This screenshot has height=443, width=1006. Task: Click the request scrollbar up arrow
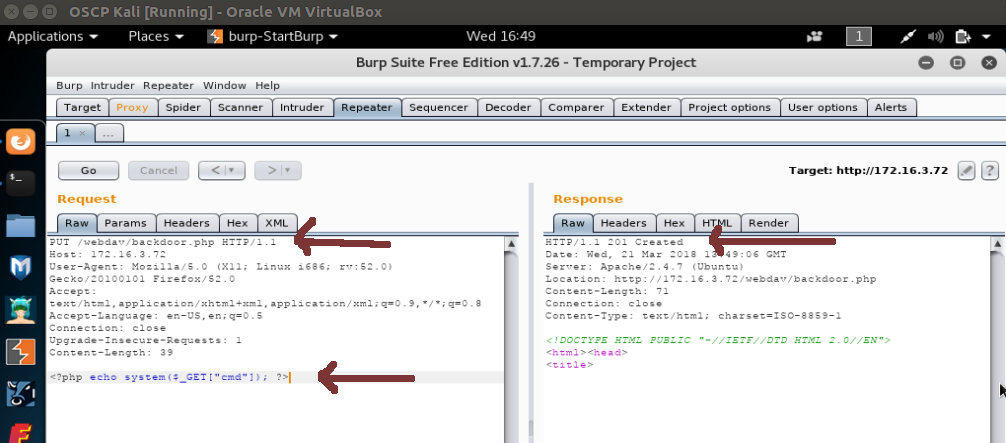click(x=511, y=244)
